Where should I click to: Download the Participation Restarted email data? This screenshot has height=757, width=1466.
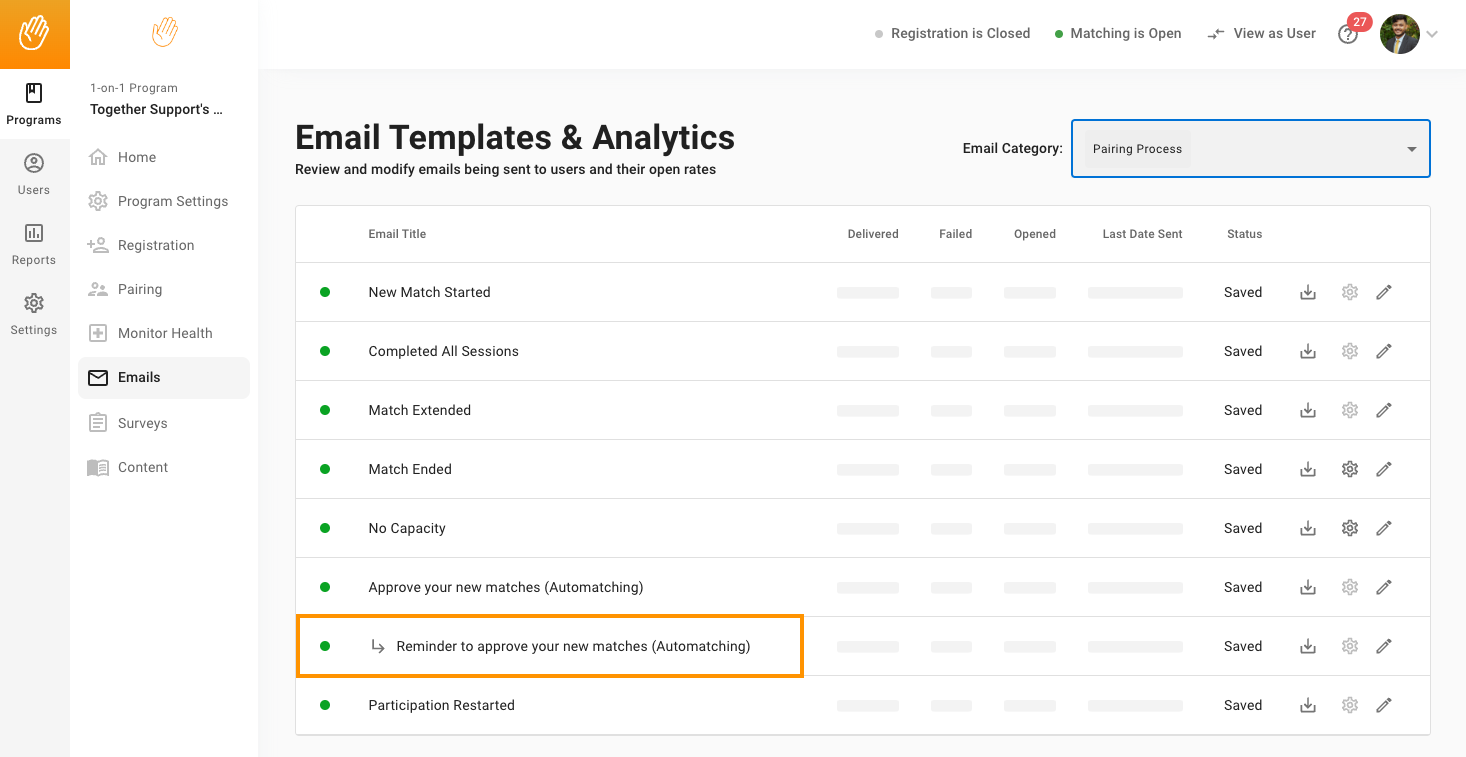click(x=1307, y=705)
